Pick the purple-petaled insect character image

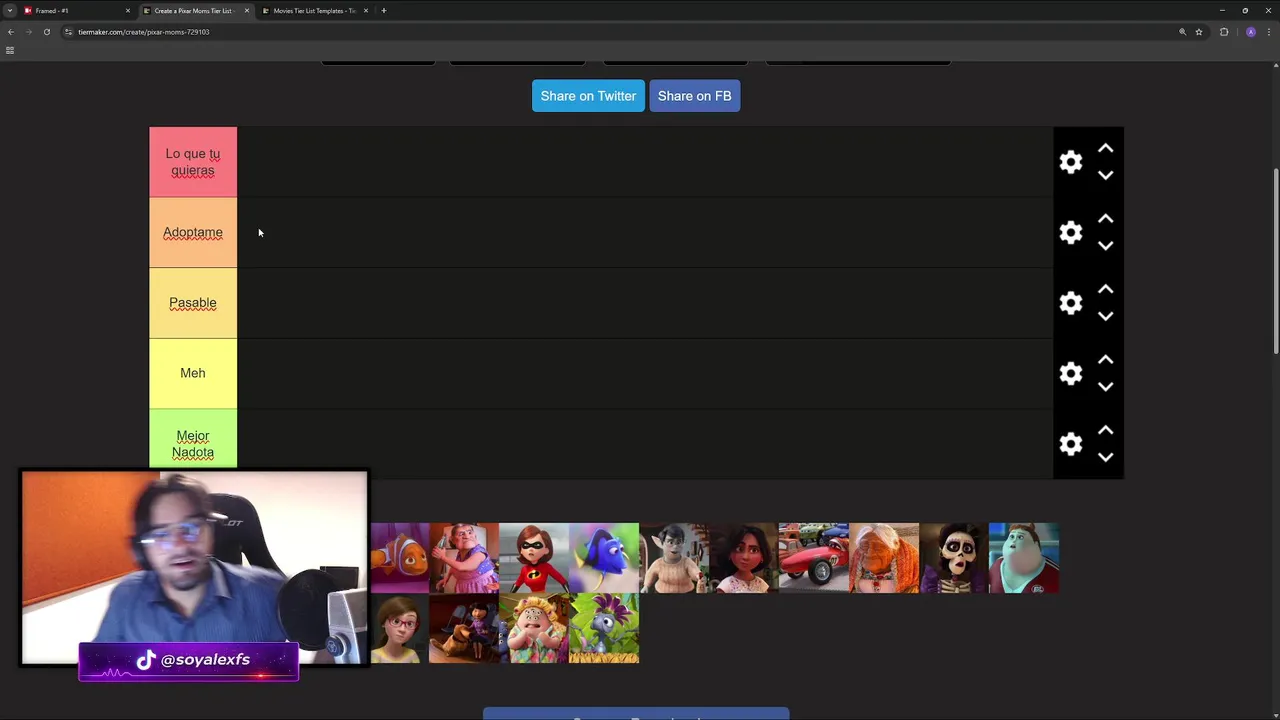[x=604, y=628]
